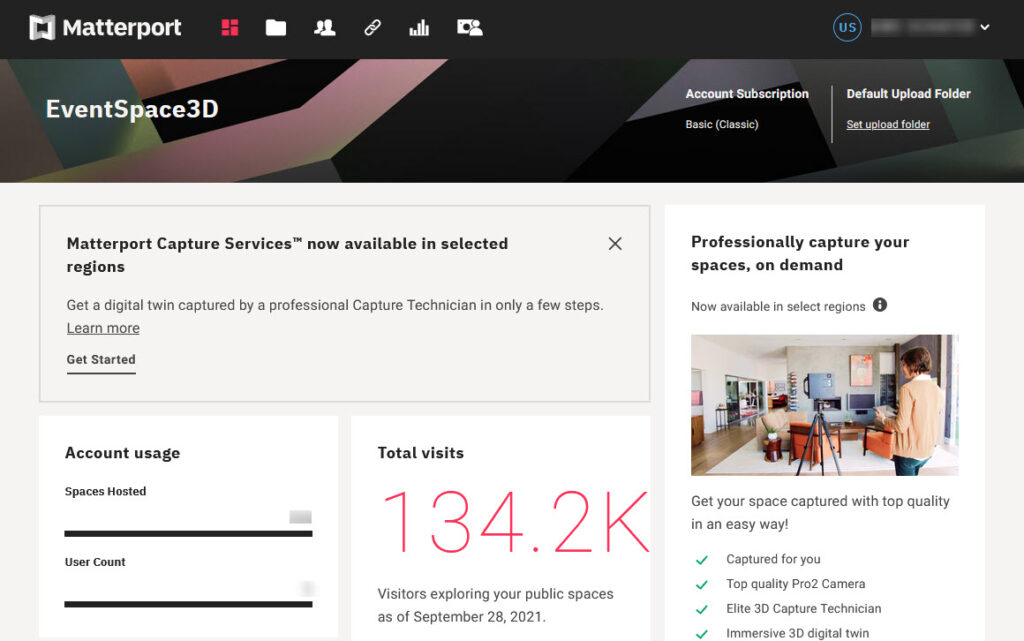The height and width of the screenshot is (641, 1024).
Task: Click the checkmark beside Captured for you
Action: click(701, 560)
